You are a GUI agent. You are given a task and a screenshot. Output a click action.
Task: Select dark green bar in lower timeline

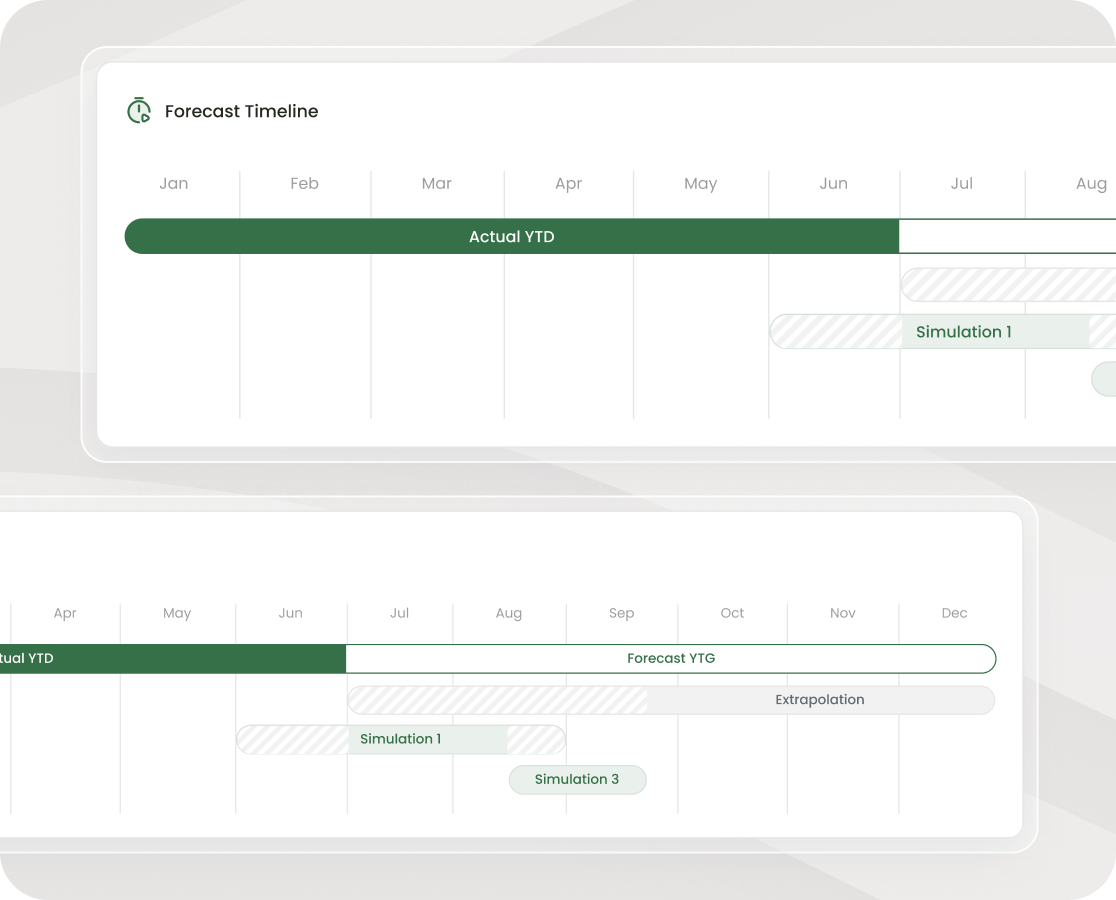(x=172, y=659)
